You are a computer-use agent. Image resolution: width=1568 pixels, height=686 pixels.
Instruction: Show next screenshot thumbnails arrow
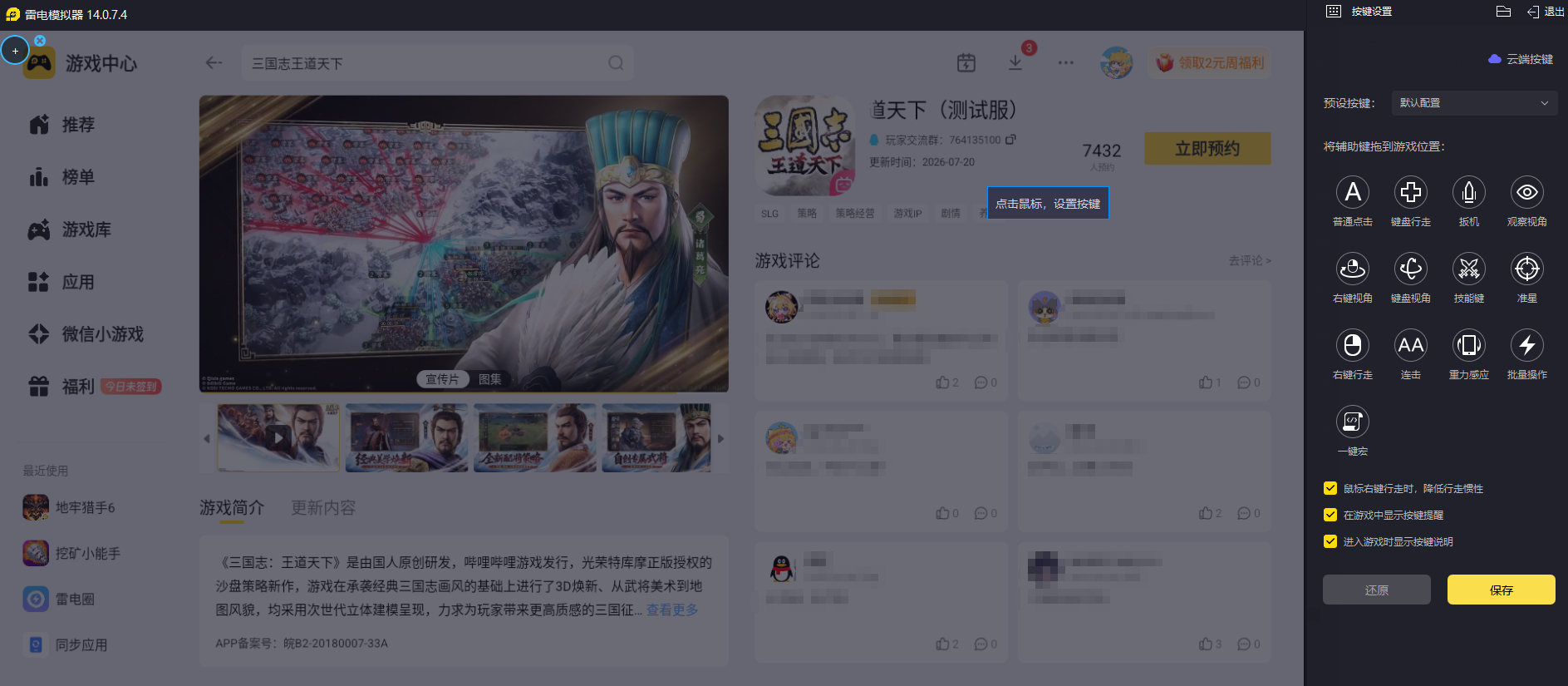(720, 438)
